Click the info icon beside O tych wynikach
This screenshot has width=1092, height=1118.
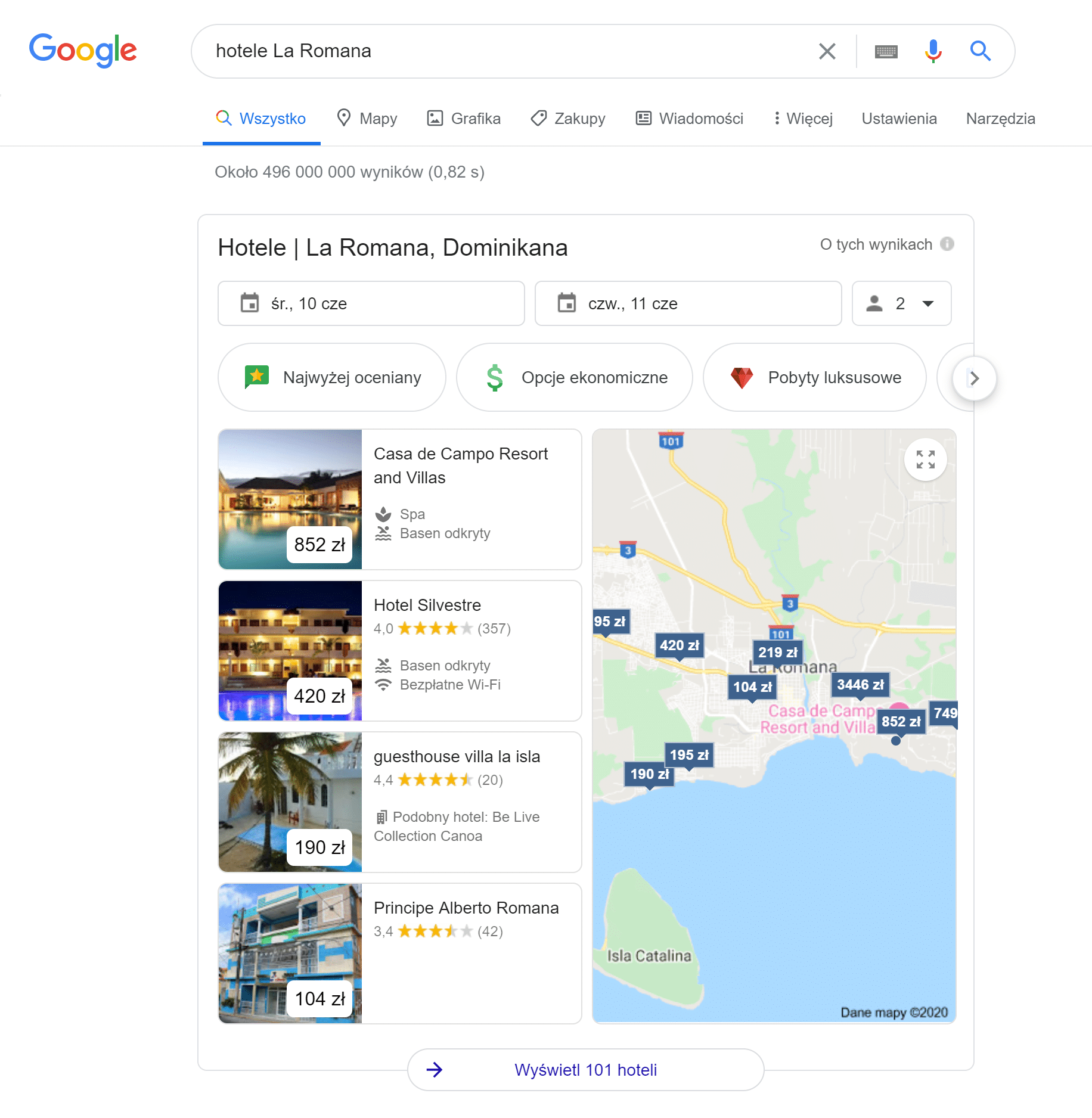click(947, 244)
